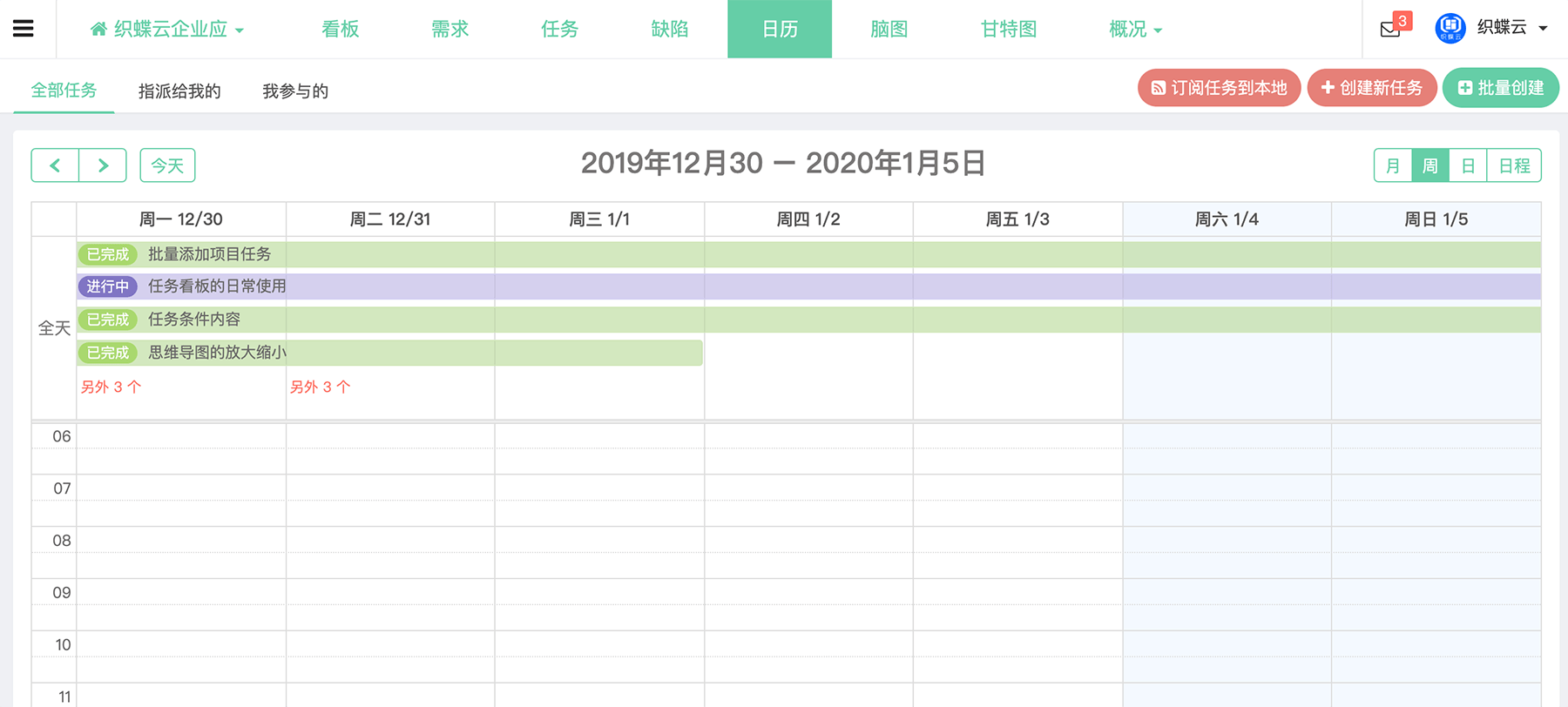Click the 周四 1/2 column header

[x=808, y=219]
